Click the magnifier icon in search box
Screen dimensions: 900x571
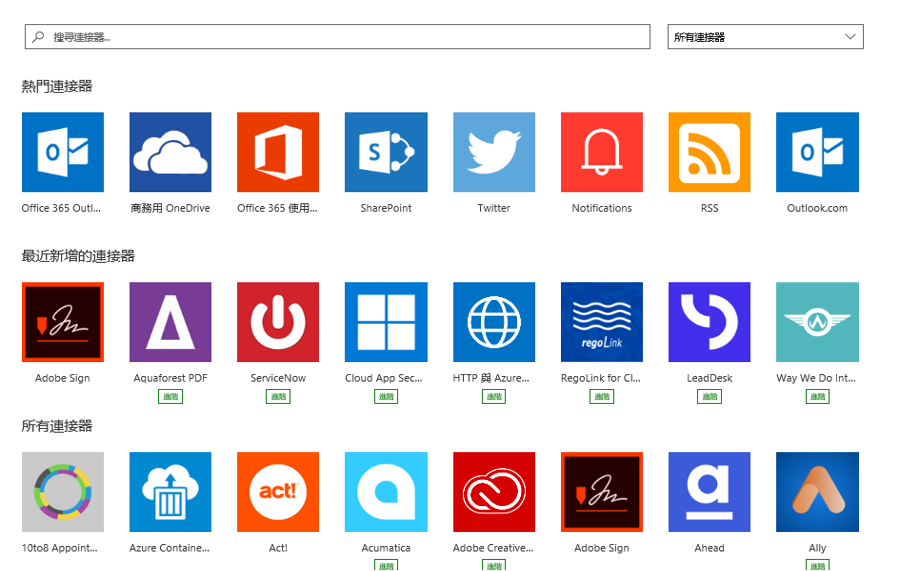38,37
